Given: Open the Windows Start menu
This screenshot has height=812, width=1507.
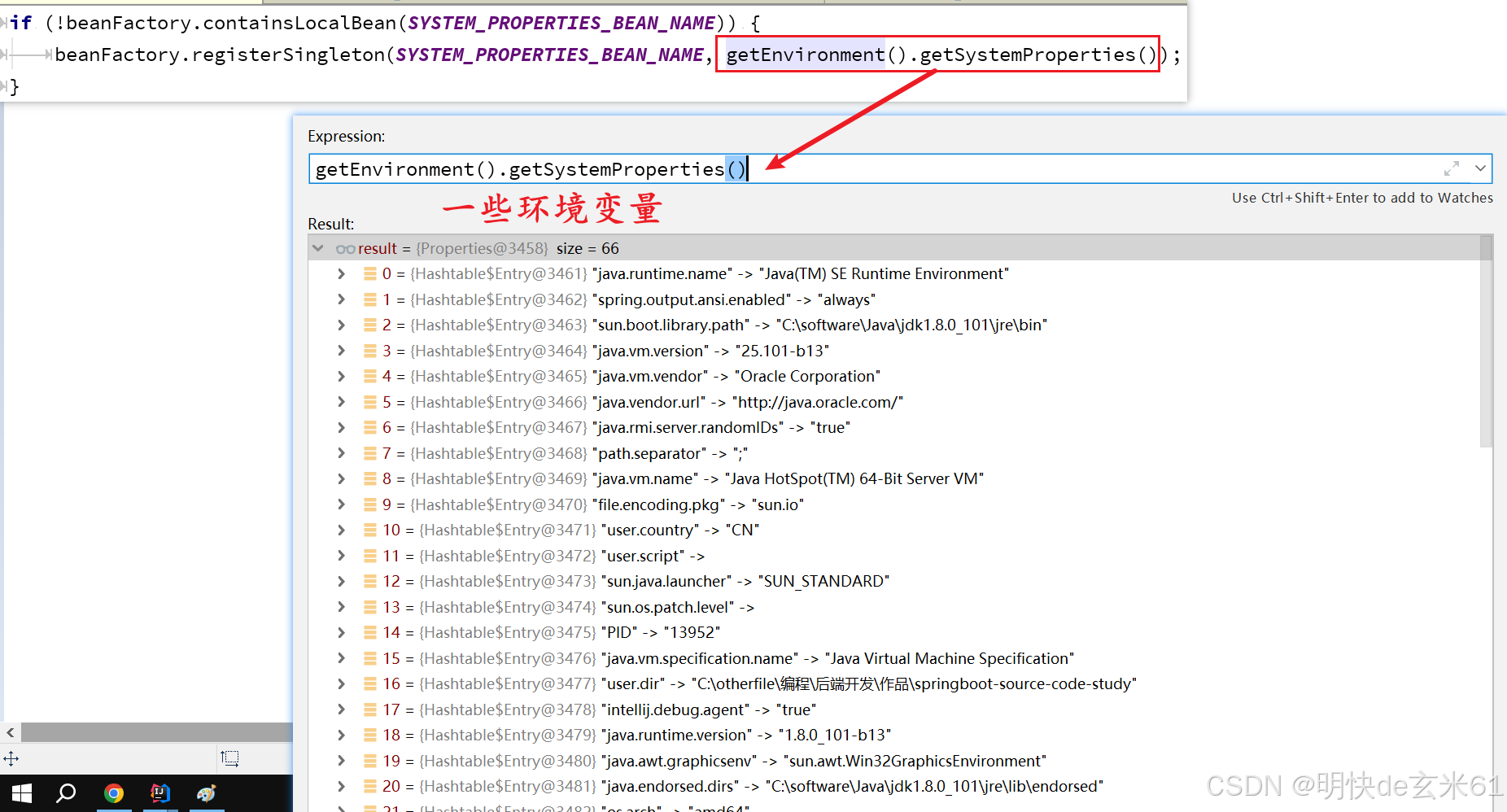Looking at the screenshot, I should point(22,793).
